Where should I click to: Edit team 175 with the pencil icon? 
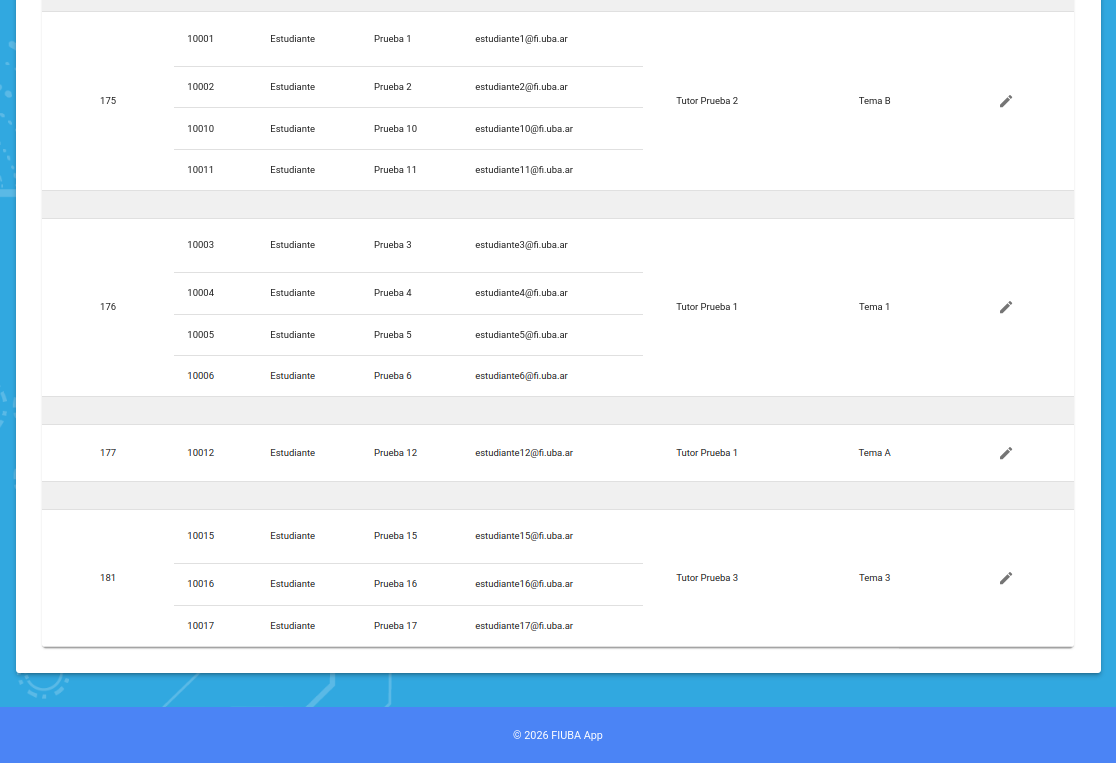coord(1006,101)
